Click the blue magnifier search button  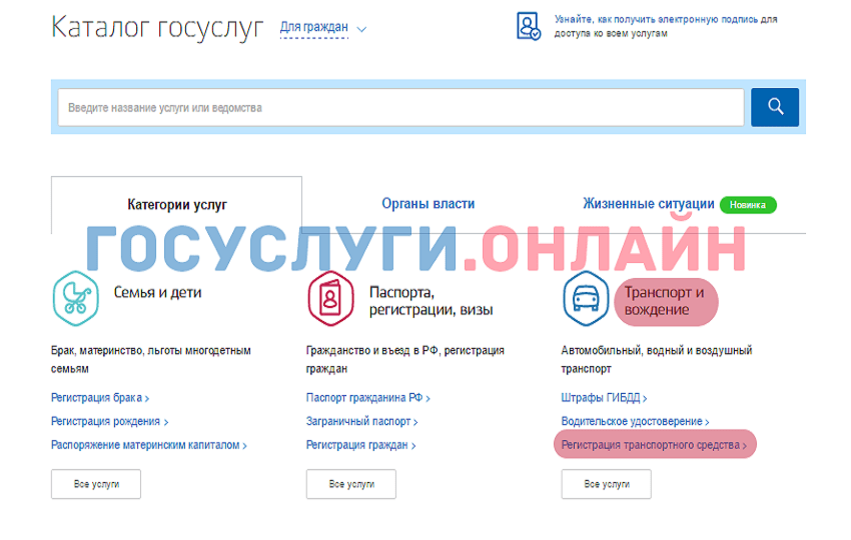774,107
